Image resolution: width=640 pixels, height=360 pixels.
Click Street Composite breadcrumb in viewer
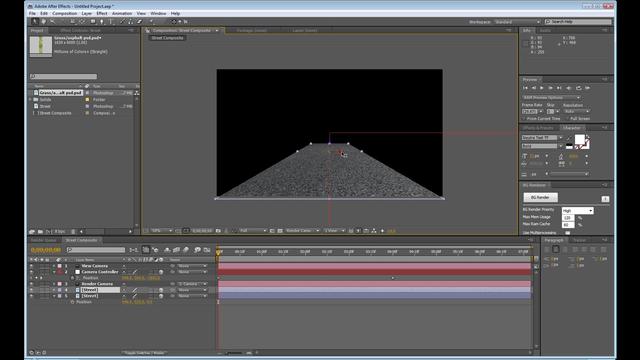tap(167, 38)
